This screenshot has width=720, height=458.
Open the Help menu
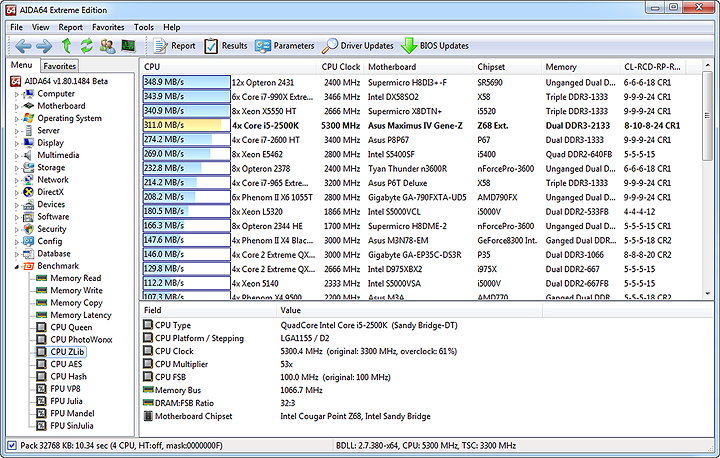[x=172, y=27]
